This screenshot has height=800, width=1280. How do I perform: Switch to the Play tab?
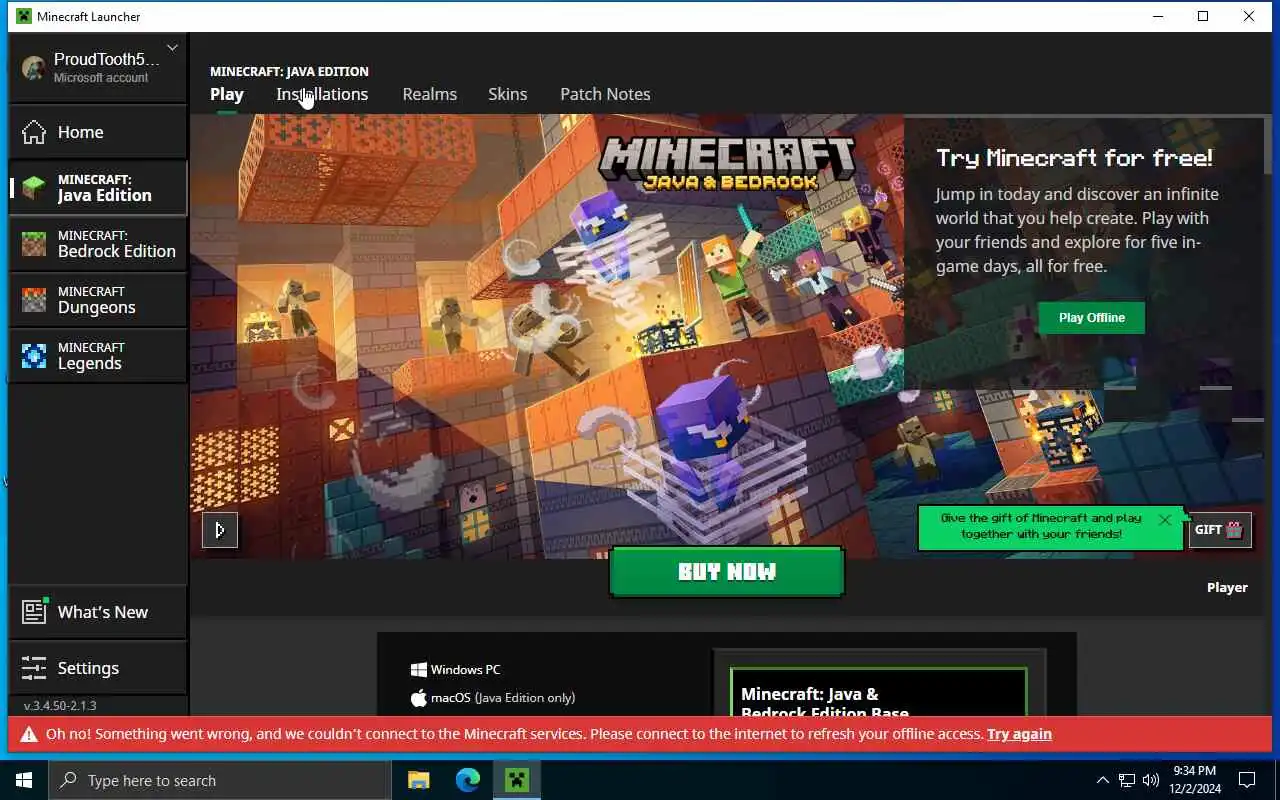227,94
